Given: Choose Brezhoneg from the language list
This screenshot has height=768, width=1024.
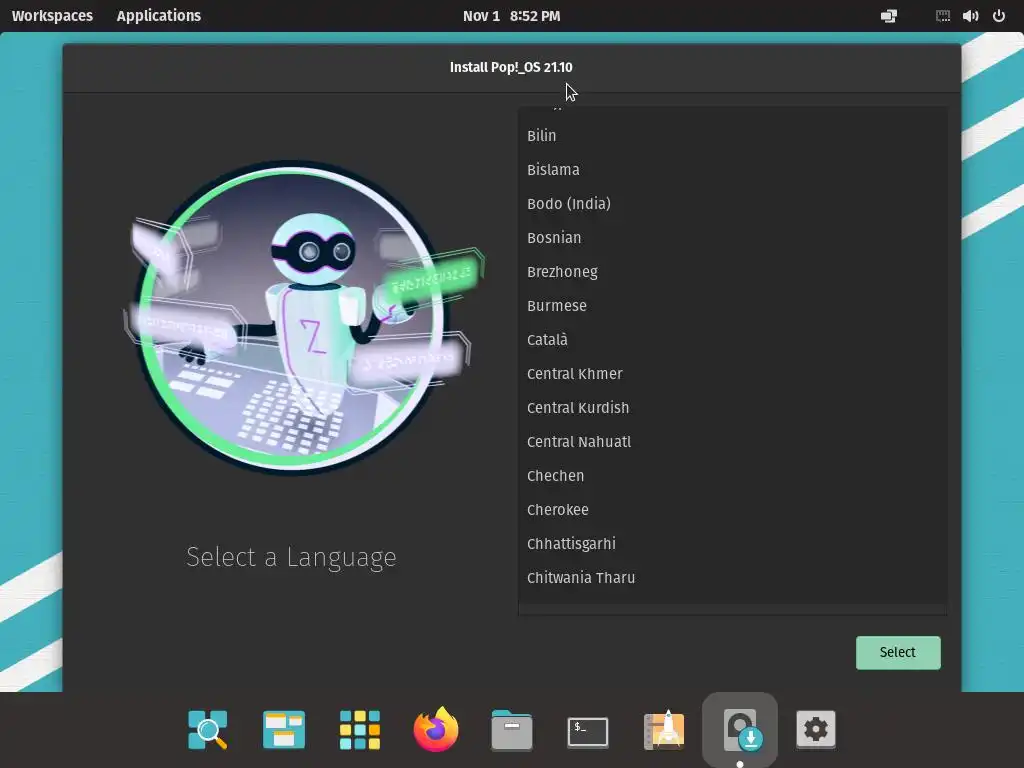Looking at the screenshot, I should tap(733, 272).
